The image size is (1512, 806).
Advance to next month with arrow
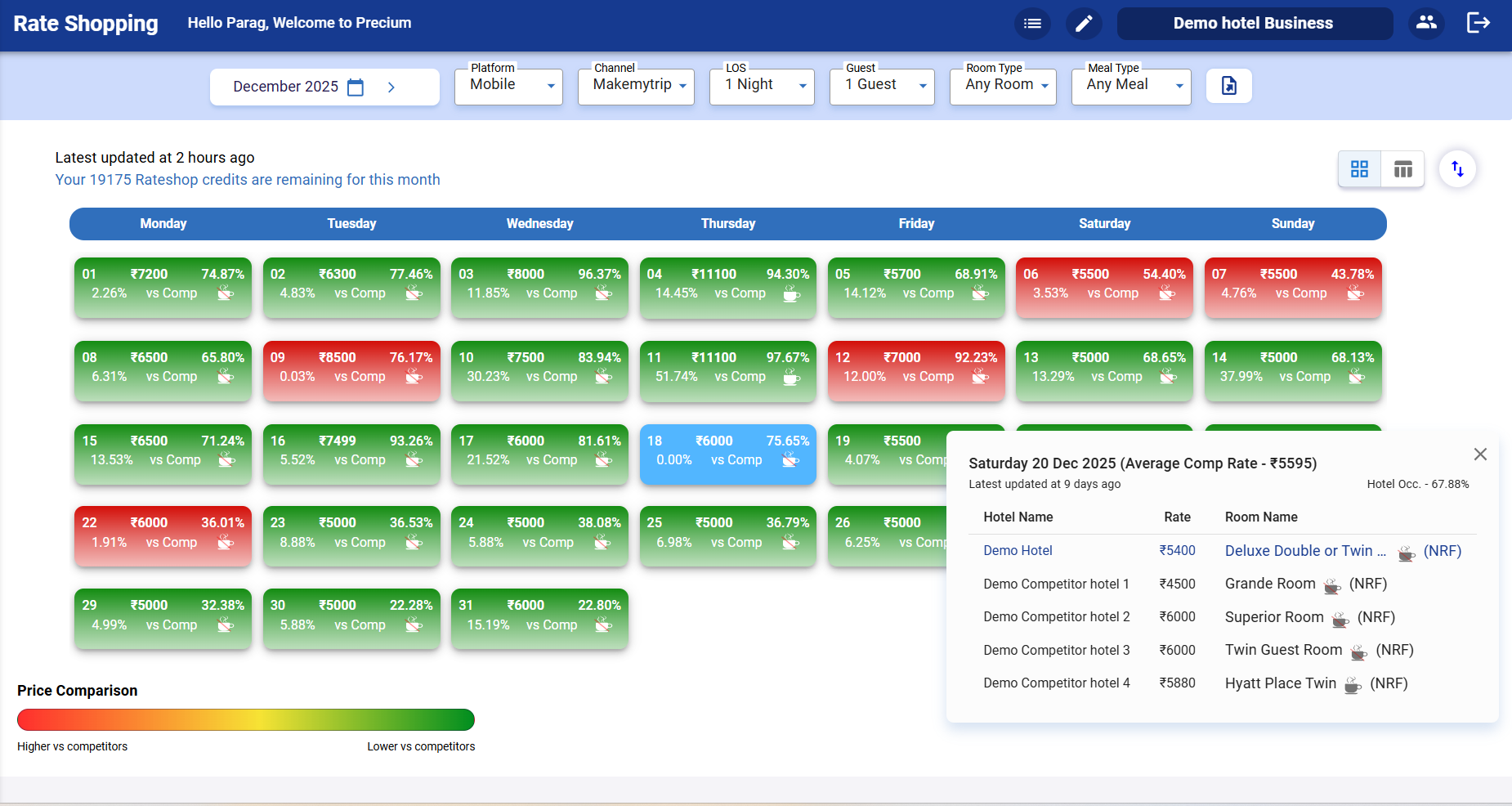[x=391, y=86]
